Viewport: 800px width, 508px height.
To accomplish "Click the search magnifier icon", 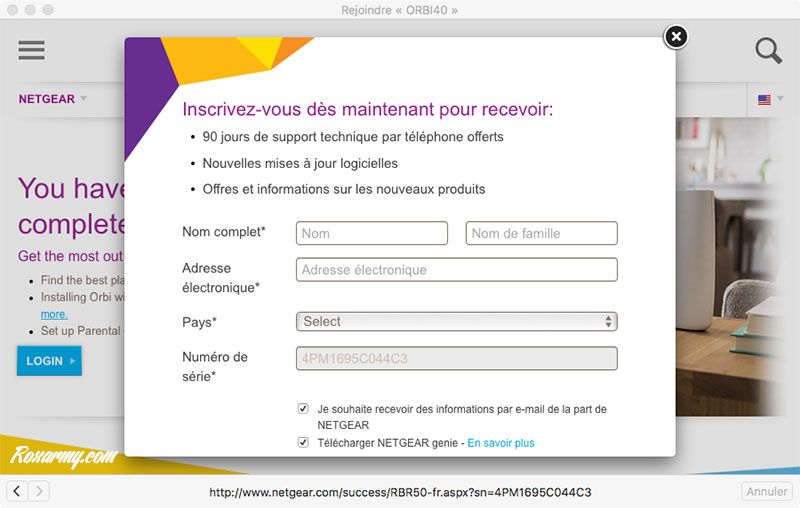I will coord(768,50).
